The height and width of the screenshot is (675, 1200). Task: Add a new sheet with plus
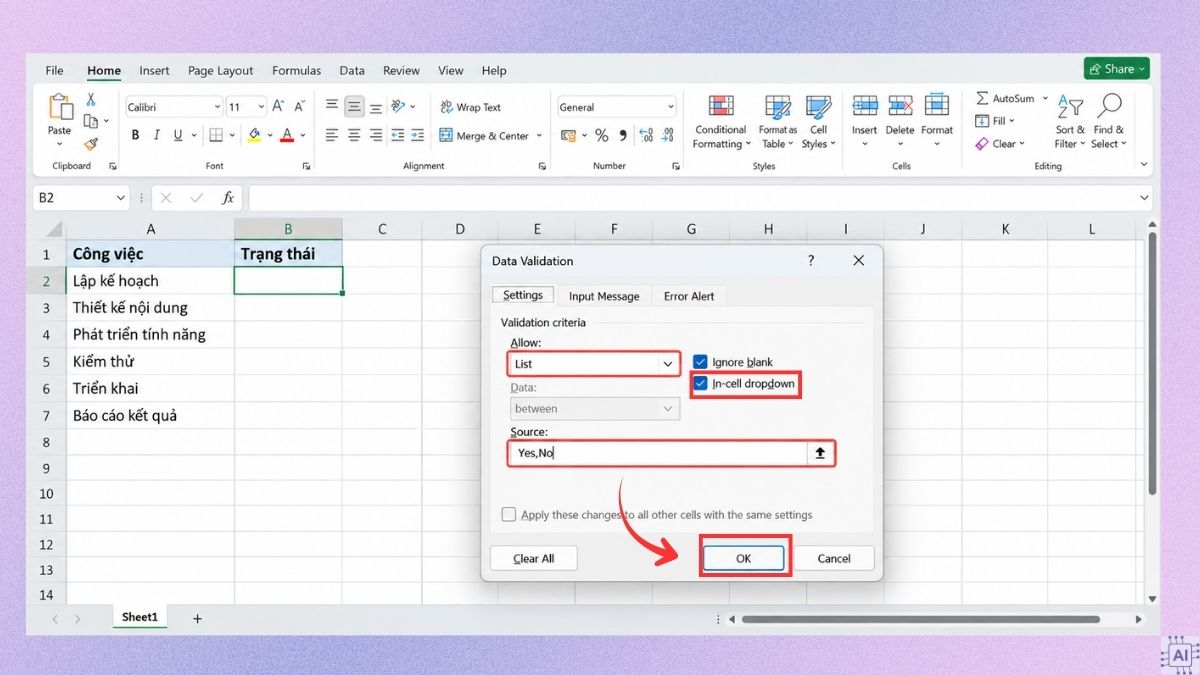197,619
